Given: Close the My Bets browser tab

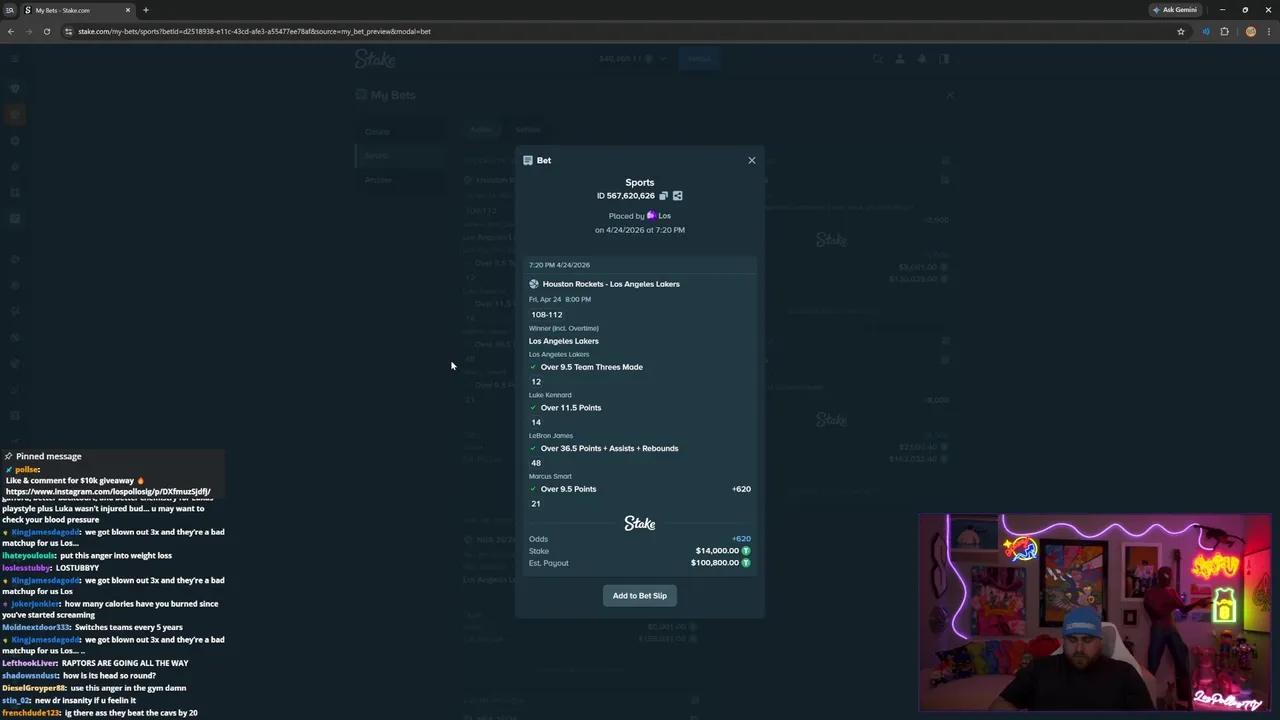Looking at the screenshot, I should [128, 10].
